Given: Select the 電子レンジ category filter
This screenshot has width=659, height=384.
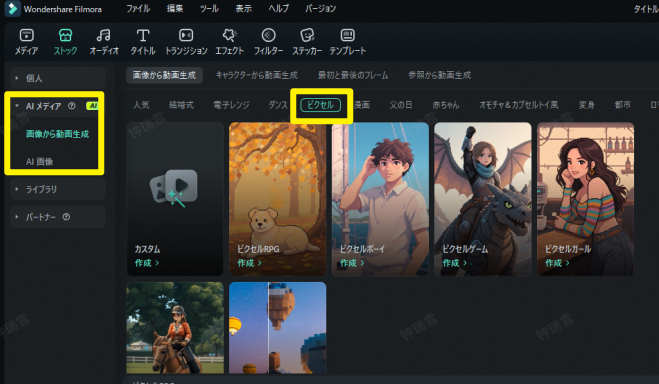Looking at the screenshot, I should tap(231, 105).
